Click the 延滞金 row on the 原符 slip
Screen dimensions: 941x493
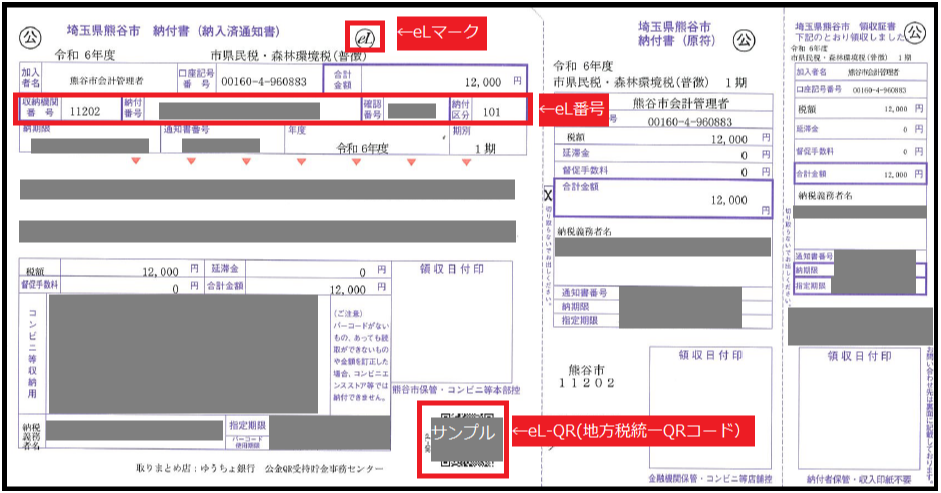pyautogui.click(x=663, y=154)
